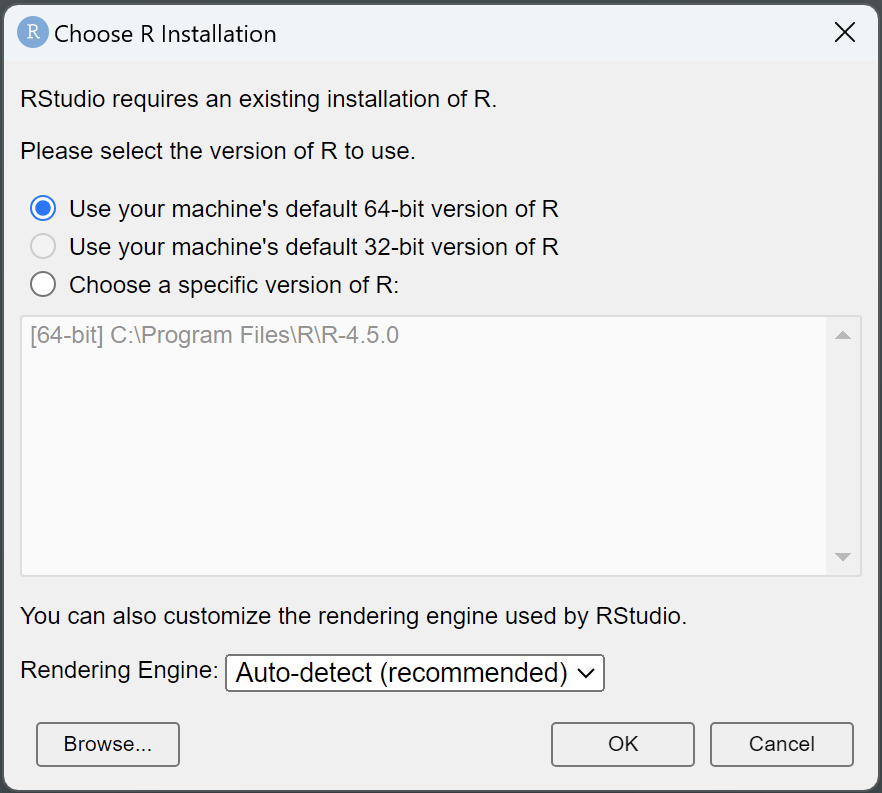Pick the R-4.5.0 installation list entry
Image resolution: width=882 pixels, height=793 pixels.
[x=214, y=335]
